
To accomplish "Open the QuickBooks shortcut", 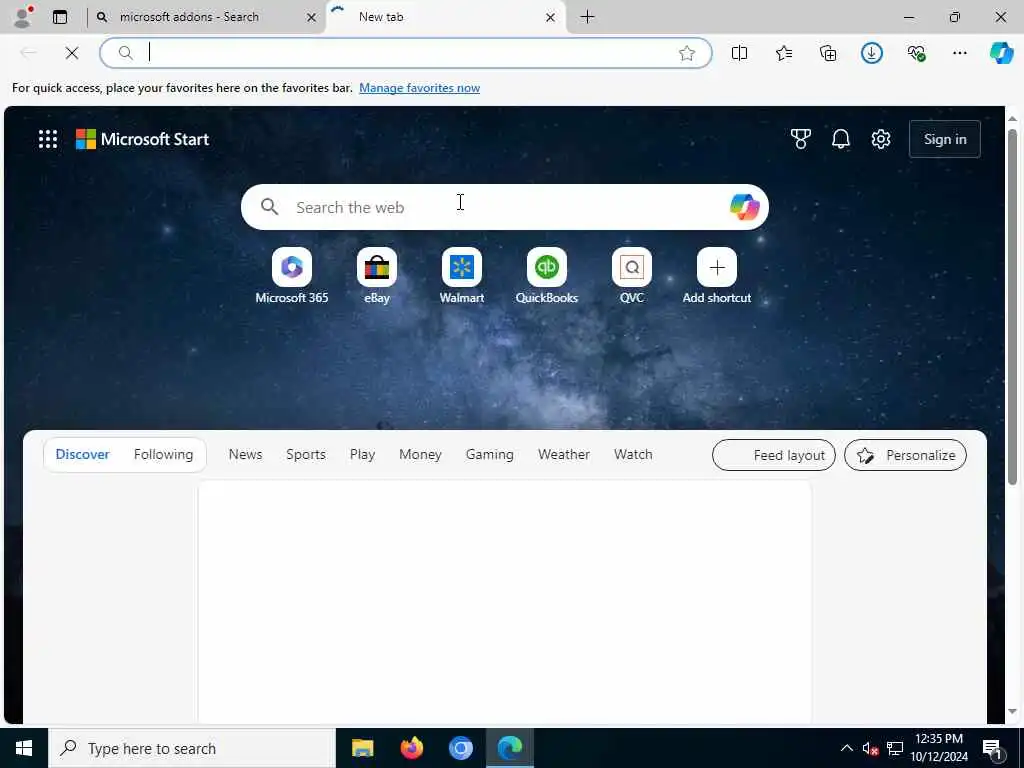I will [547, 276].
